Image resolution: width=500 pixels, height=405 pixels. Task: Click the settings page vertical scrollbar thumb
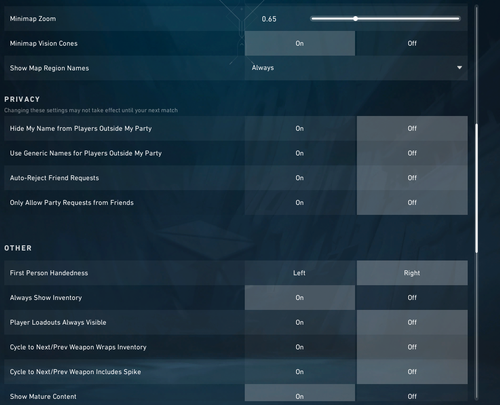point(476,188)
